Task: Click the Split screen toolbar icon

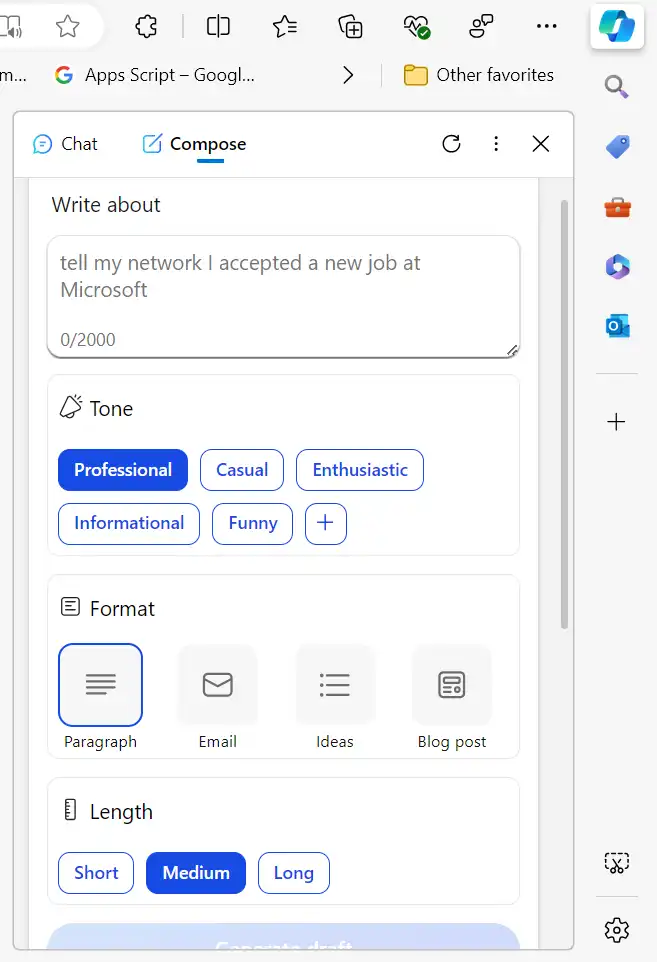Action: click(x=218, y=27)
